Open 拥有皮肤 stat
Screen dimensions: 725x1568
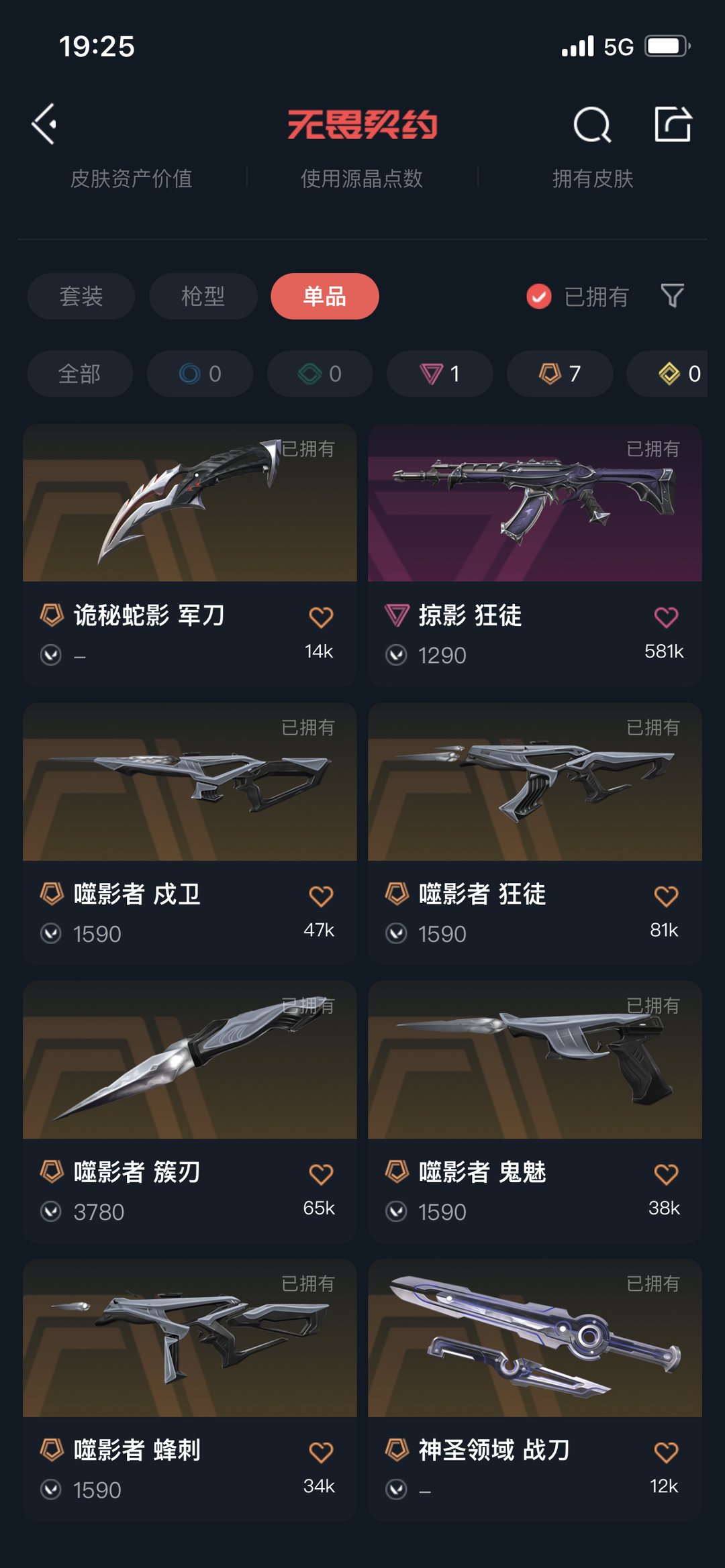pyautogui.click(x=593, y=178)
